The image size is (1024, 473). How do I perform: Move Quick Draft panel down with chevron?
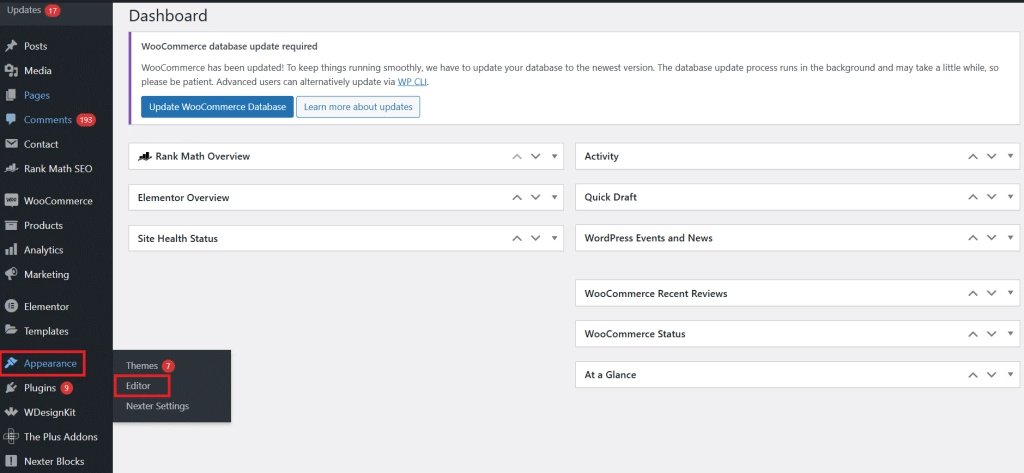pyautogui.click(x=991, y=197)
